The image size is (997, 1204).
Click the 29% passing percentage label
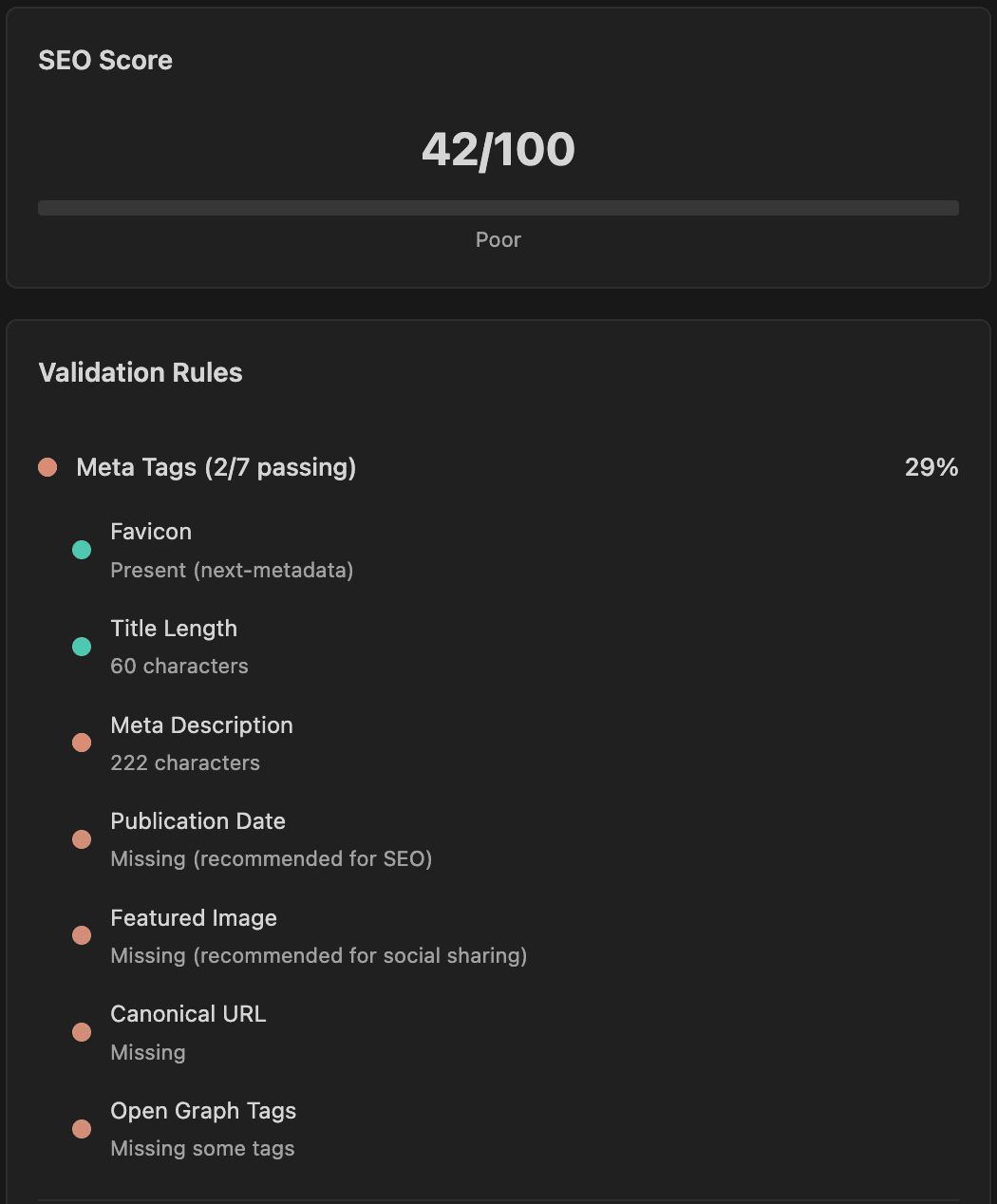(x=931, y=466)
